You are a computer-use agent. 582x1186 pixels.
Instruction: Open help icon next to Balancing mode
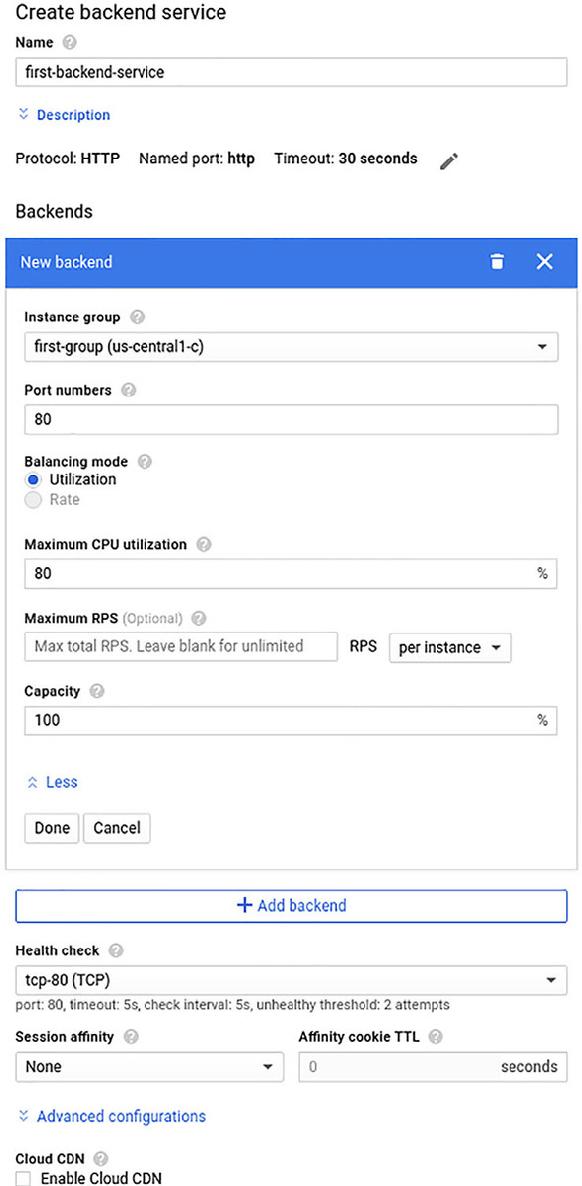(145, 461)
